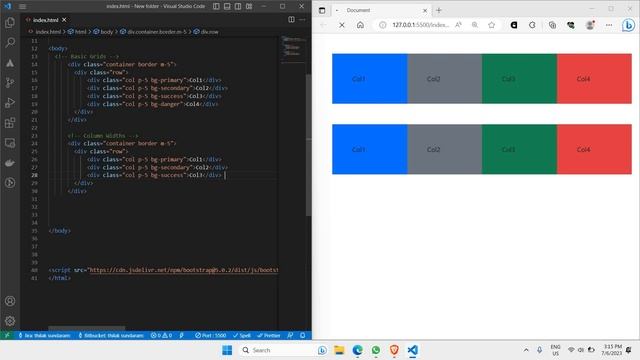Stop loading the page in Edge
The height and width of the screenshot is (360, 640).
pyautogui.click(x=342, y=25)
